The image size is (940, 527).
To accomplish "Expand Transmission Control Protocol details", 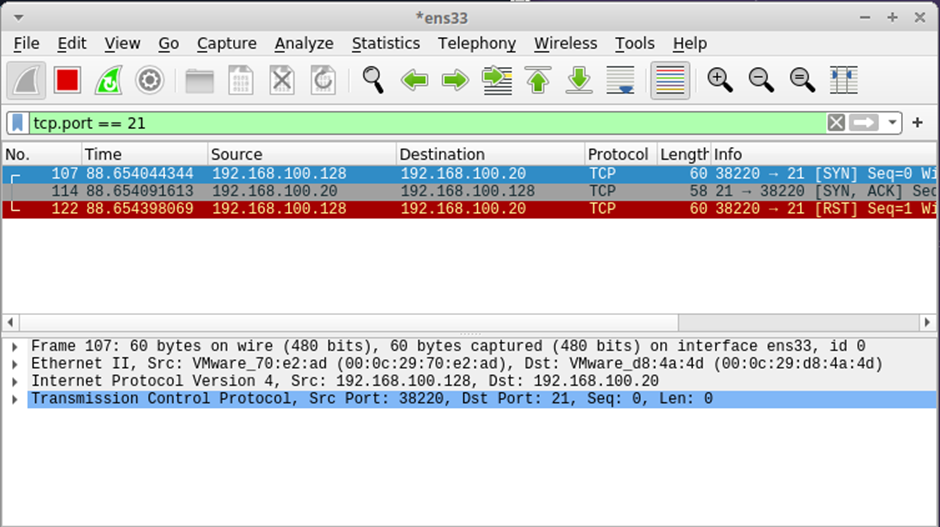I will tap(15, 399).
